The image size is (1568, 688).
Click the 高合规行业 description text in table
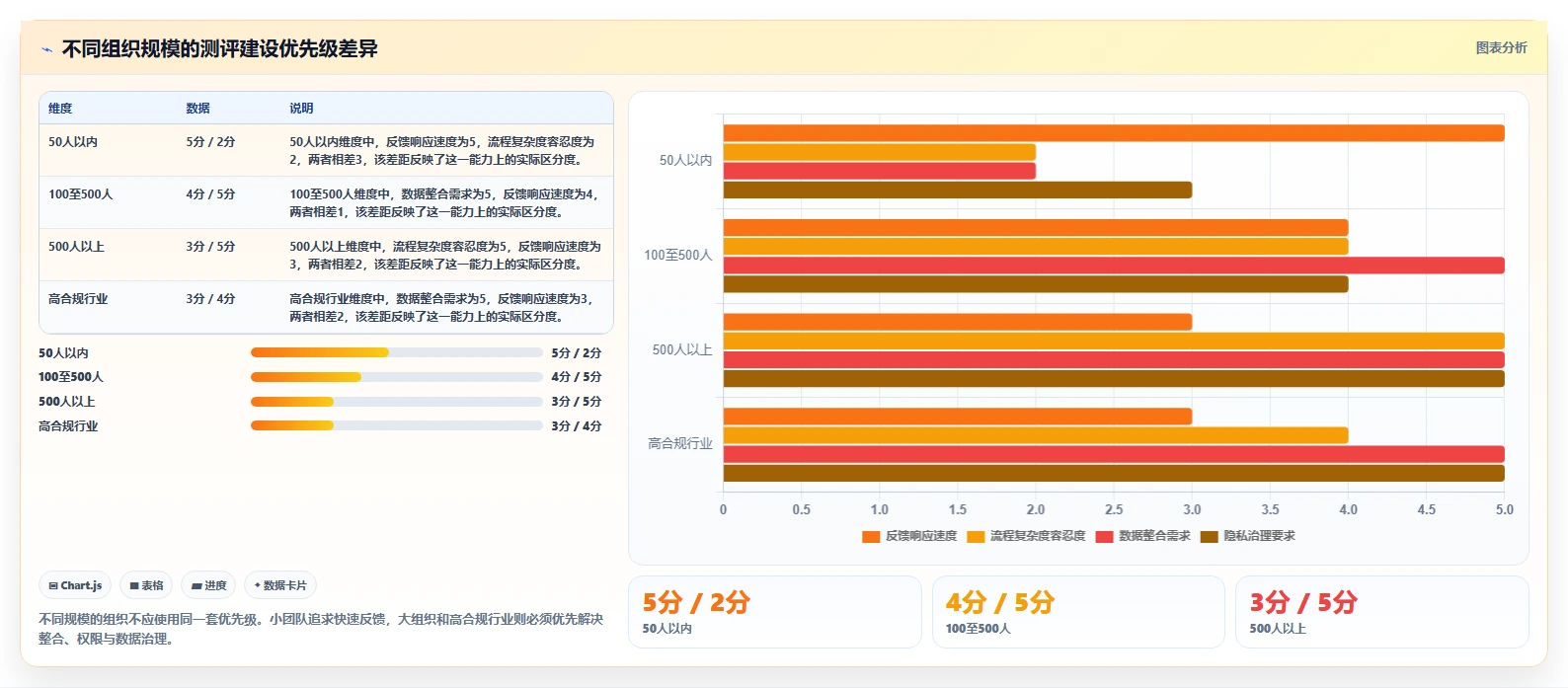pyautogui.click(x=441, y=308)
